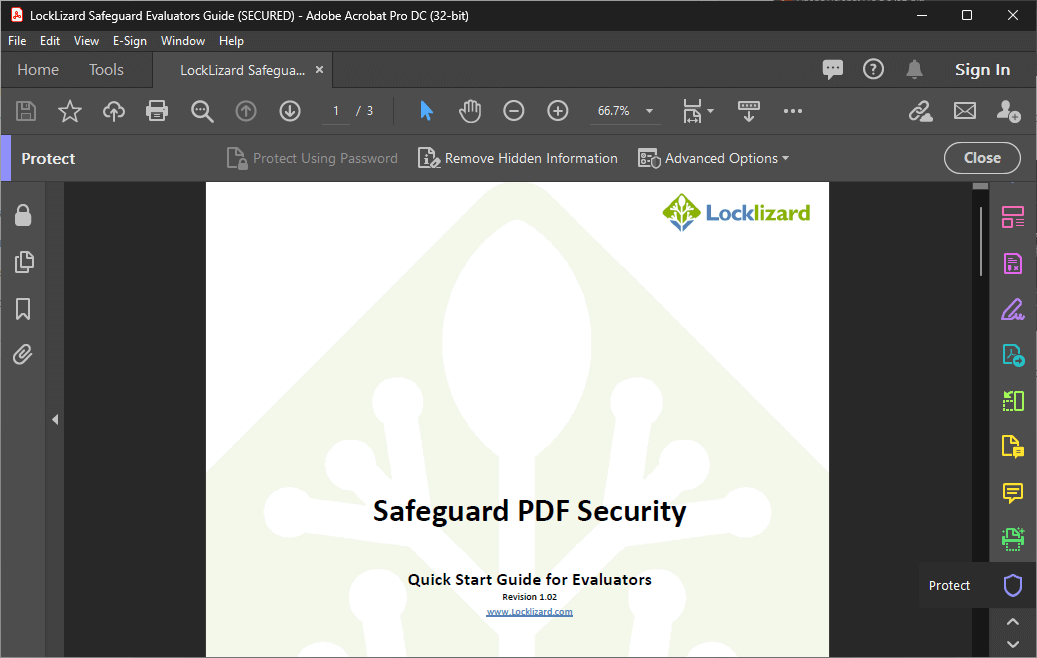Share with others person icon
This screenshot has height=658, width=1037.
1009,111
